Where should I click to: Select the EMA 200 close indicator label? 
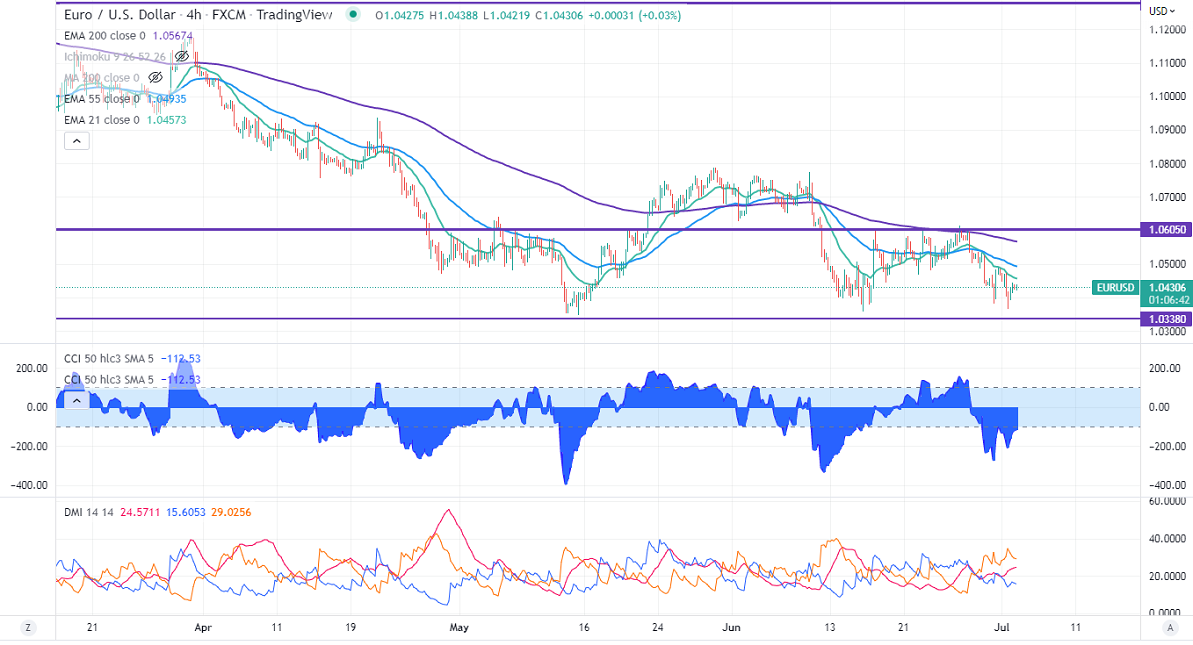point(102,36)
